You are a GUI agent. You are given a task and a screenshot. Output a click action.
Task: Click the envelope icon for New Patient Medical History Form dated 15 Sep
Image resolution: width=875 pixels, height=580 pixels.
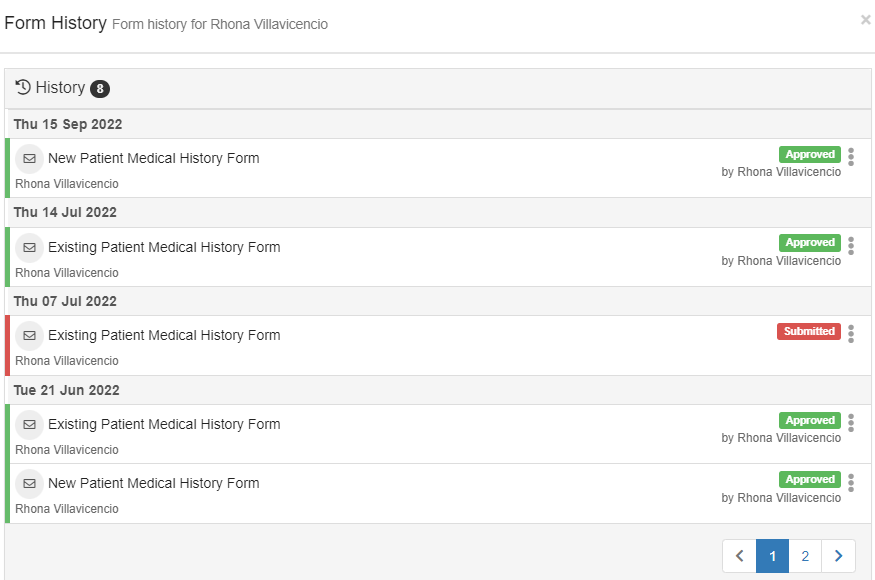coord(29,158)
